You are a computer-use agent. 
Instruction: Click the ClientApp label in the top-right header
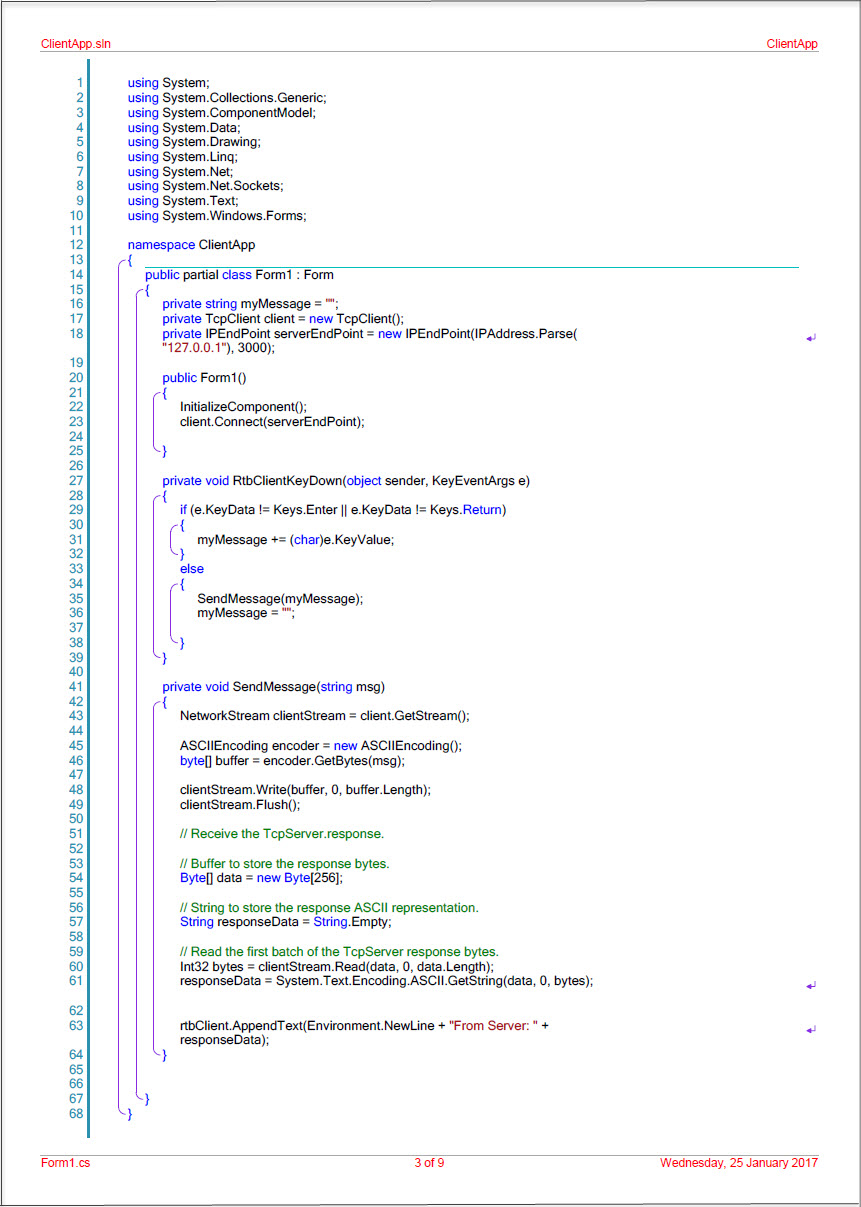pos(792,43)
